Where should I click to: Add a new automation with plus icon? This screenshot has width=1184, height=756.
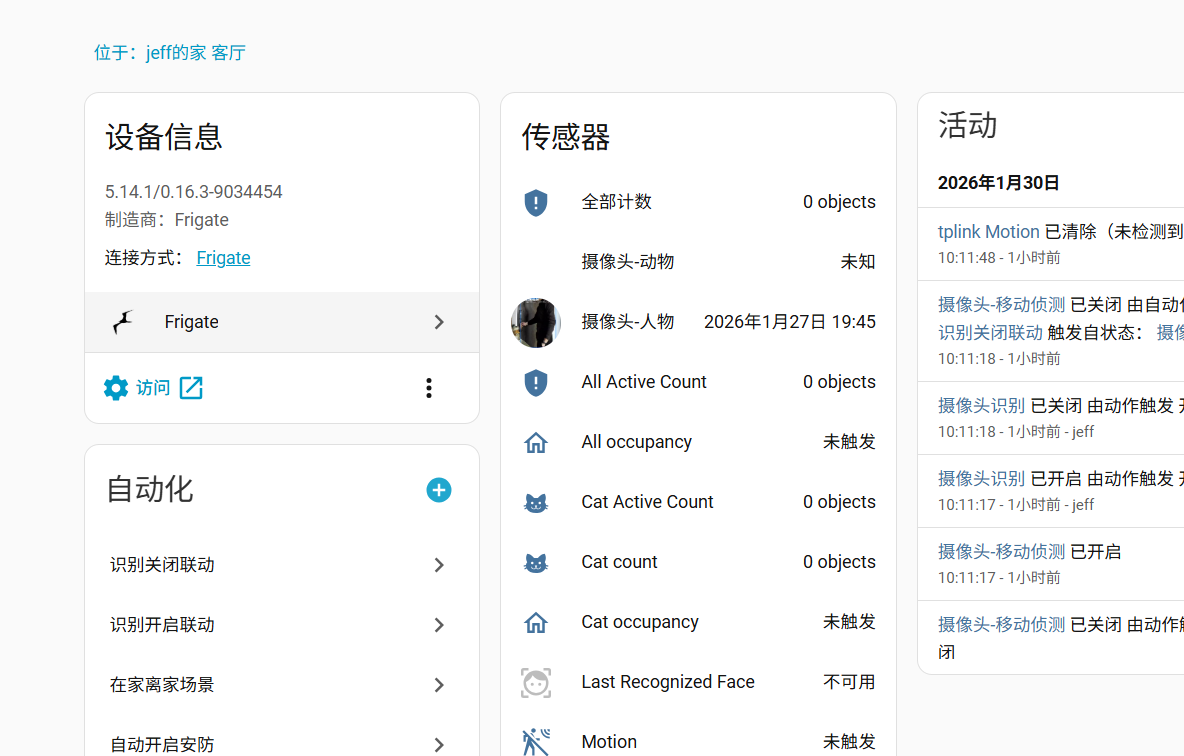pos(439,490)
